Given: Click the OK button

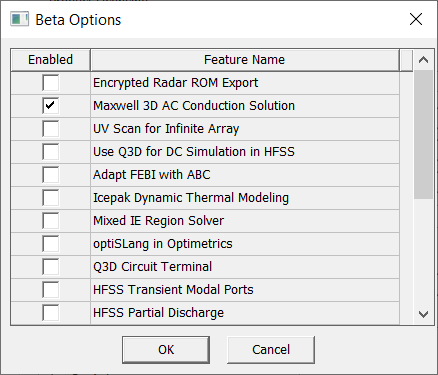Looking at the screenshot, I should pos(166,350).
